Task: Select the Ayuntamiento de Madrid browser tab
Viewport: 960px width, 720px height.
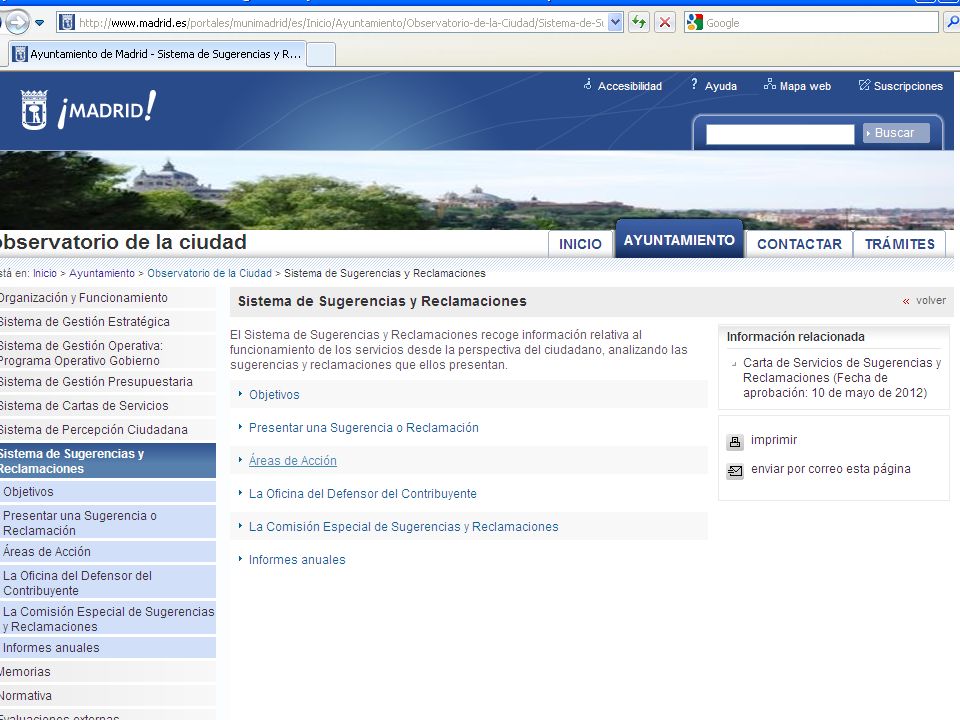Action: click(157, 54)
